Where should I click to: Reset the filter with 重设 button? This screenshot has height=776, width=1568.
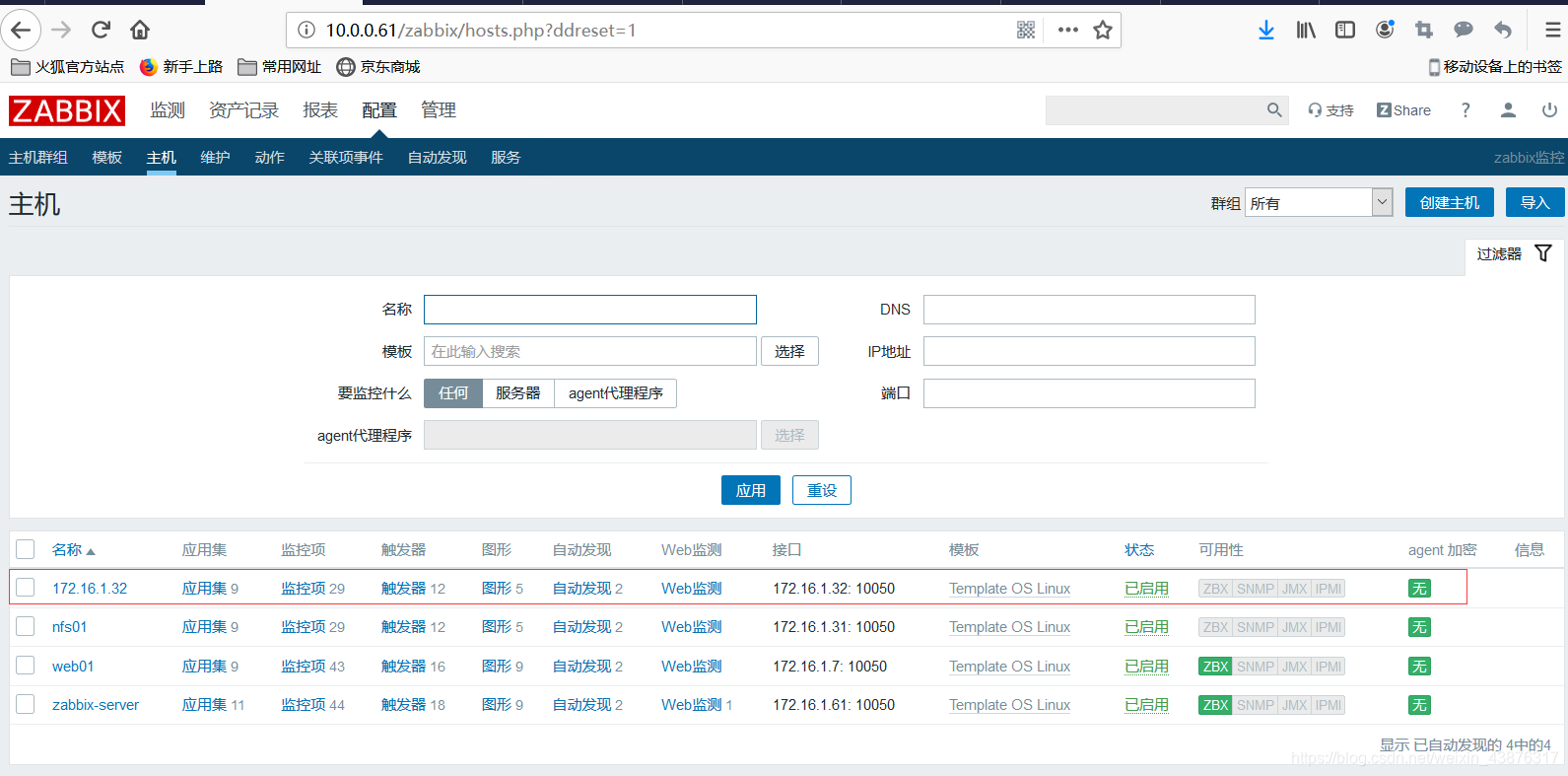coord(822,490)
